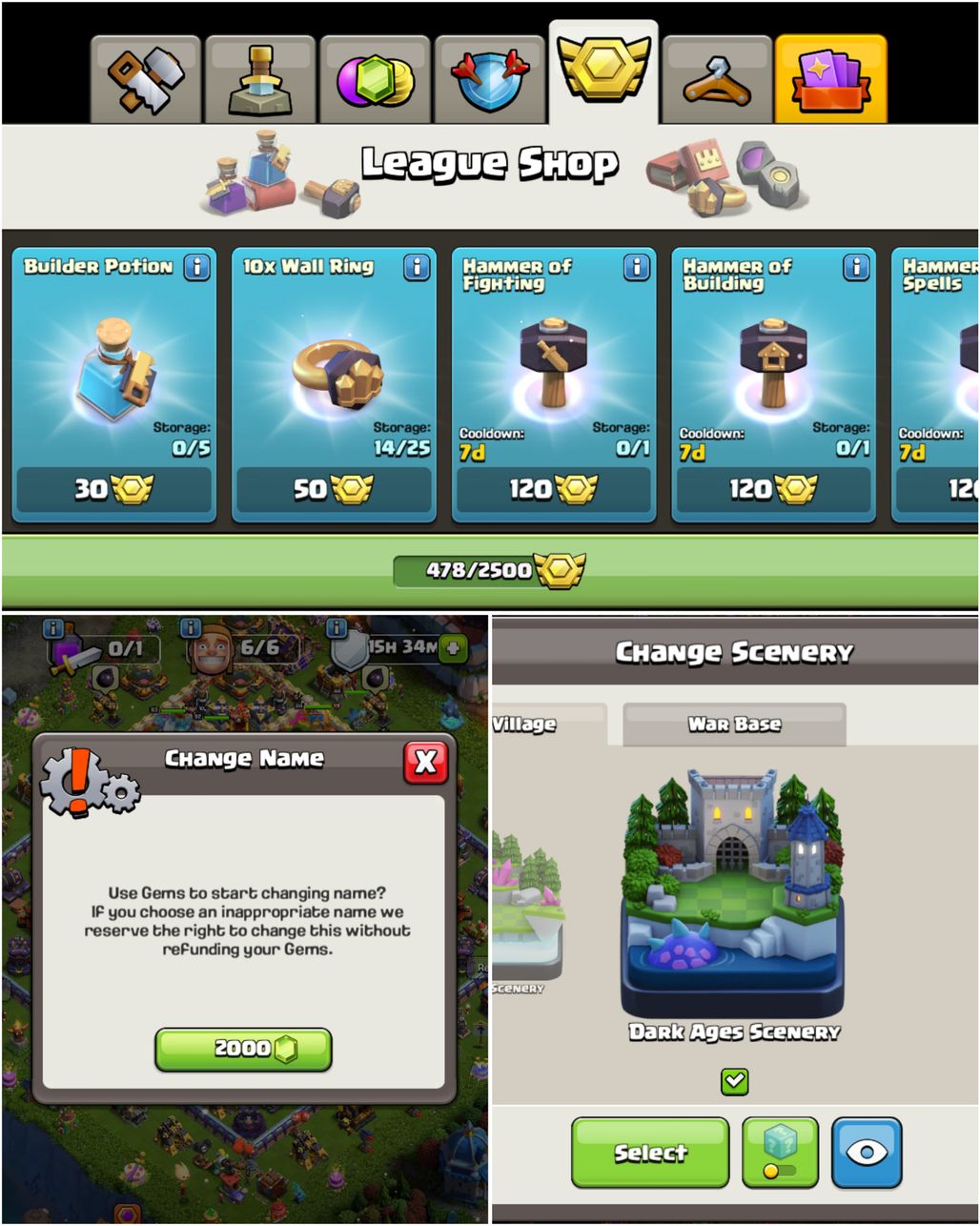Close the Change Name dialog
Screen dimensions: 980x1226
coord(426,761)
